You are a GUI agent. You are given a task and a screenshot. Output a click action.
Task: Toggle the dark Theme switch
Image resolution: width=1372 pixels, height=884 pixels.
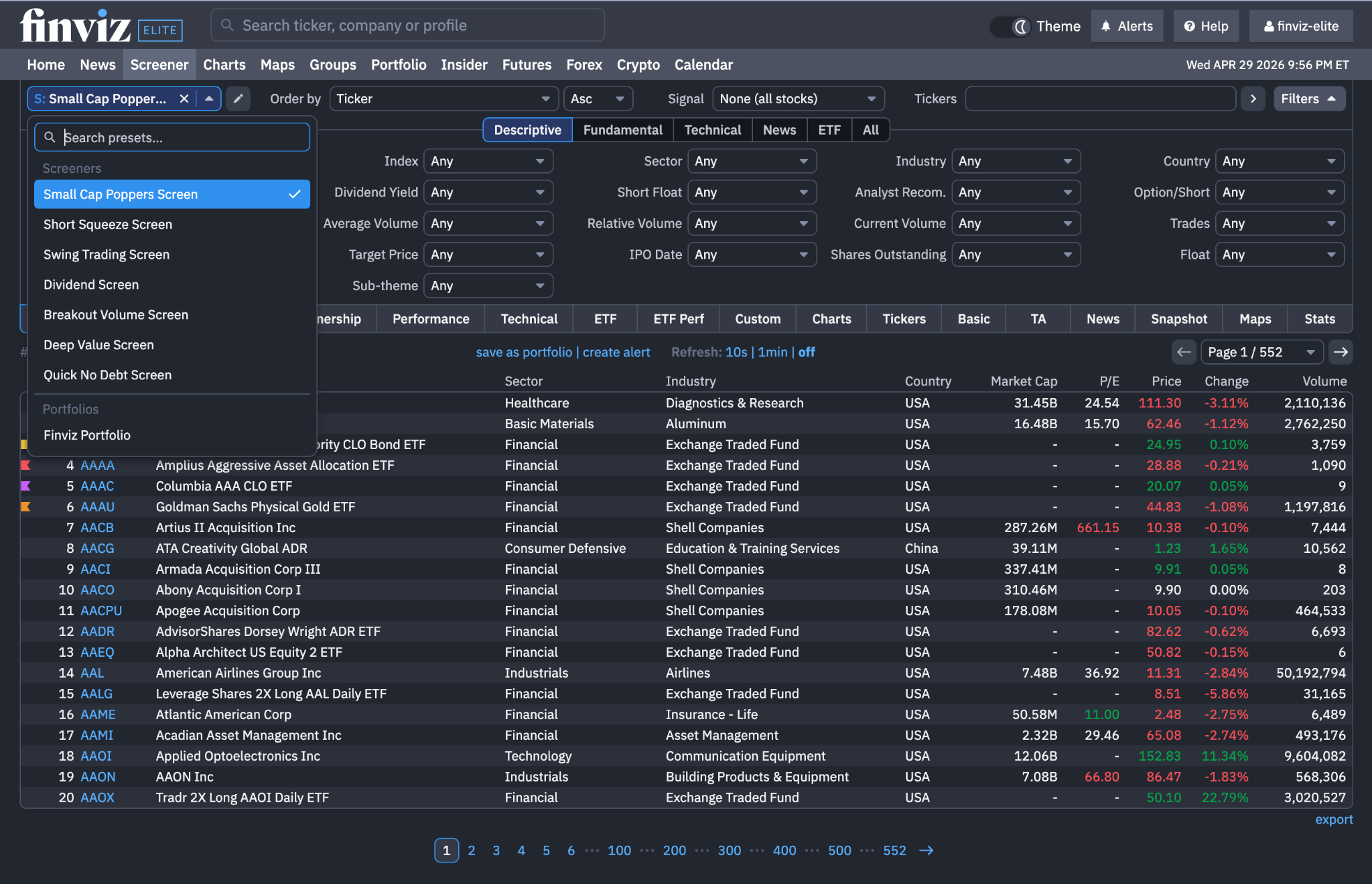[x=1011, y=26]
